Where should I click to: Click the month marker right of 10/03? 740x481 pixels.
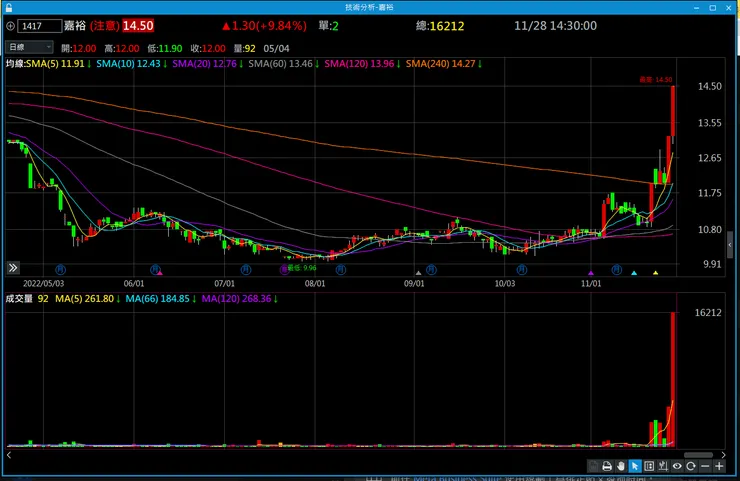(x=521, y=270)
